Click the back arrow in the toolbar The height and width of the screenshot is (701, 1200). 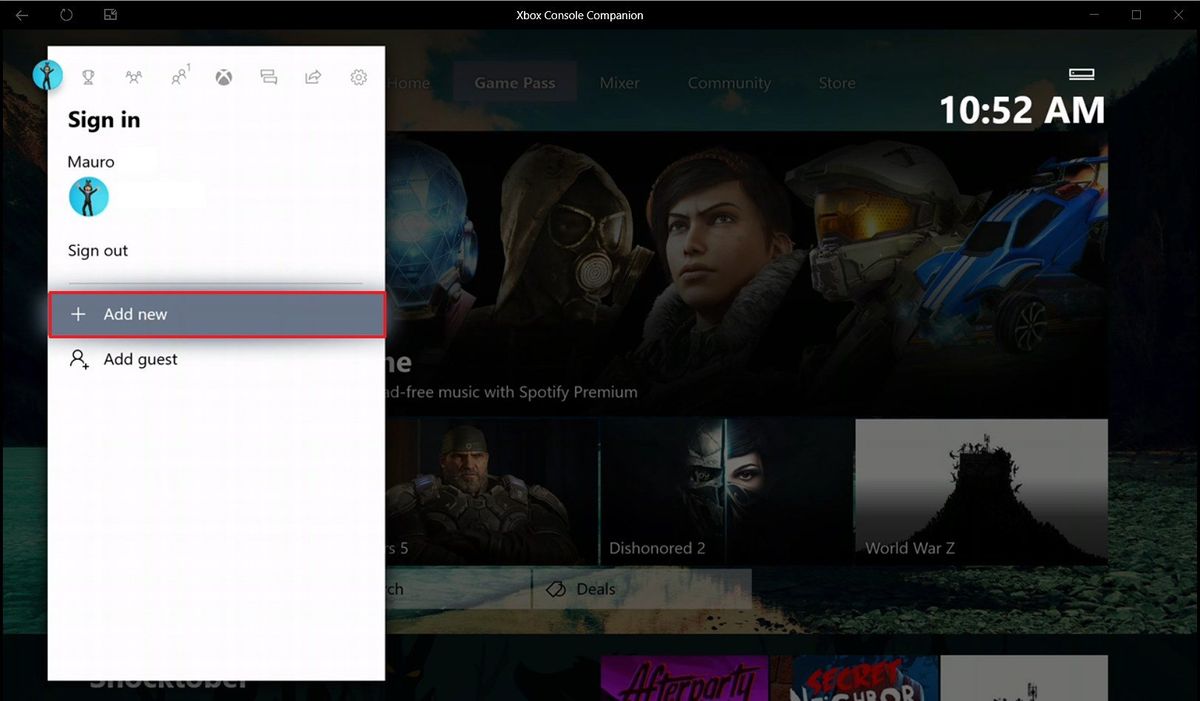pos(21,15)
